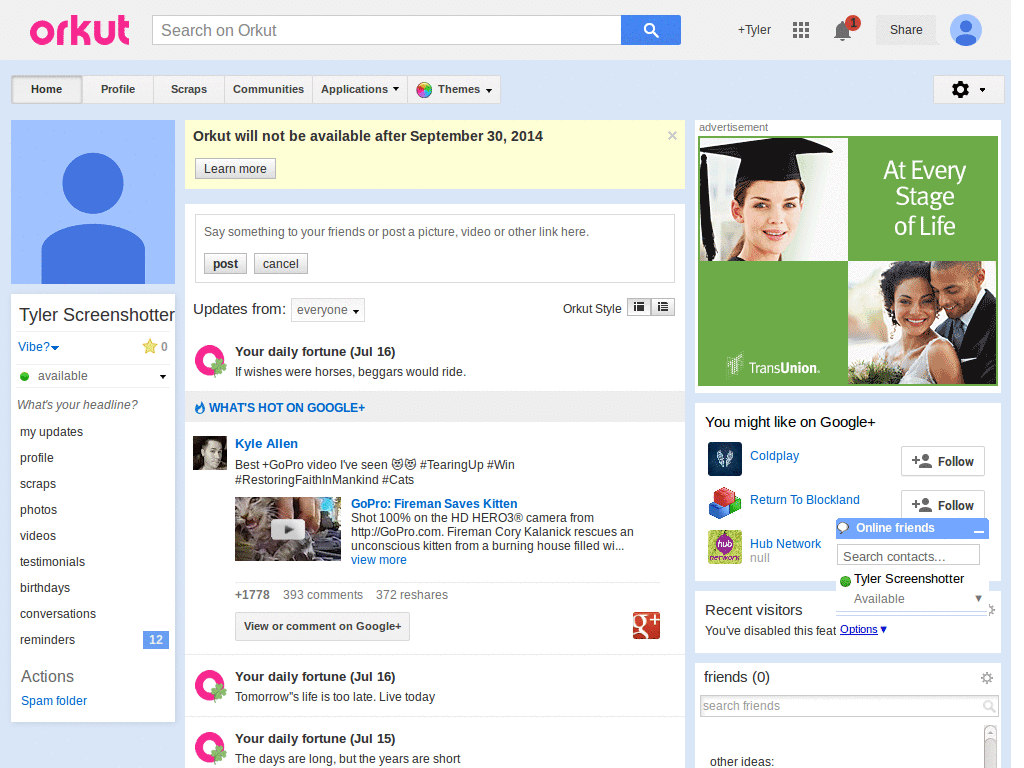Click the Hub Network icon
The width and height of the screenshot is (1024, 768).
pyautogui.click(x=724, y=547)
